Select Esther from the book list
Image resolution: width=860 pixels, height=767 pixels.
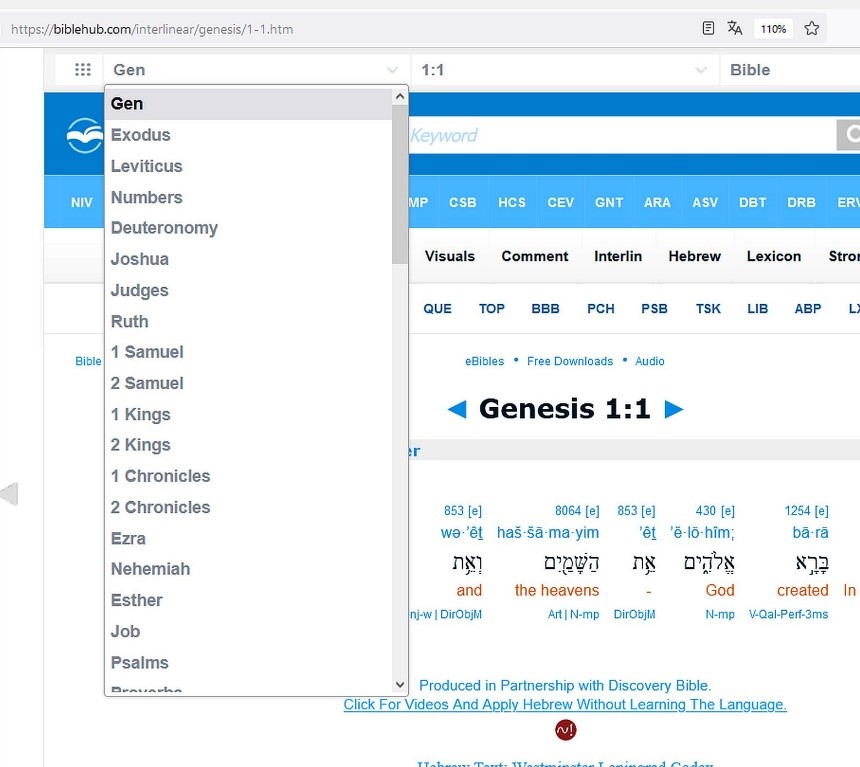(x=248, y=600)
